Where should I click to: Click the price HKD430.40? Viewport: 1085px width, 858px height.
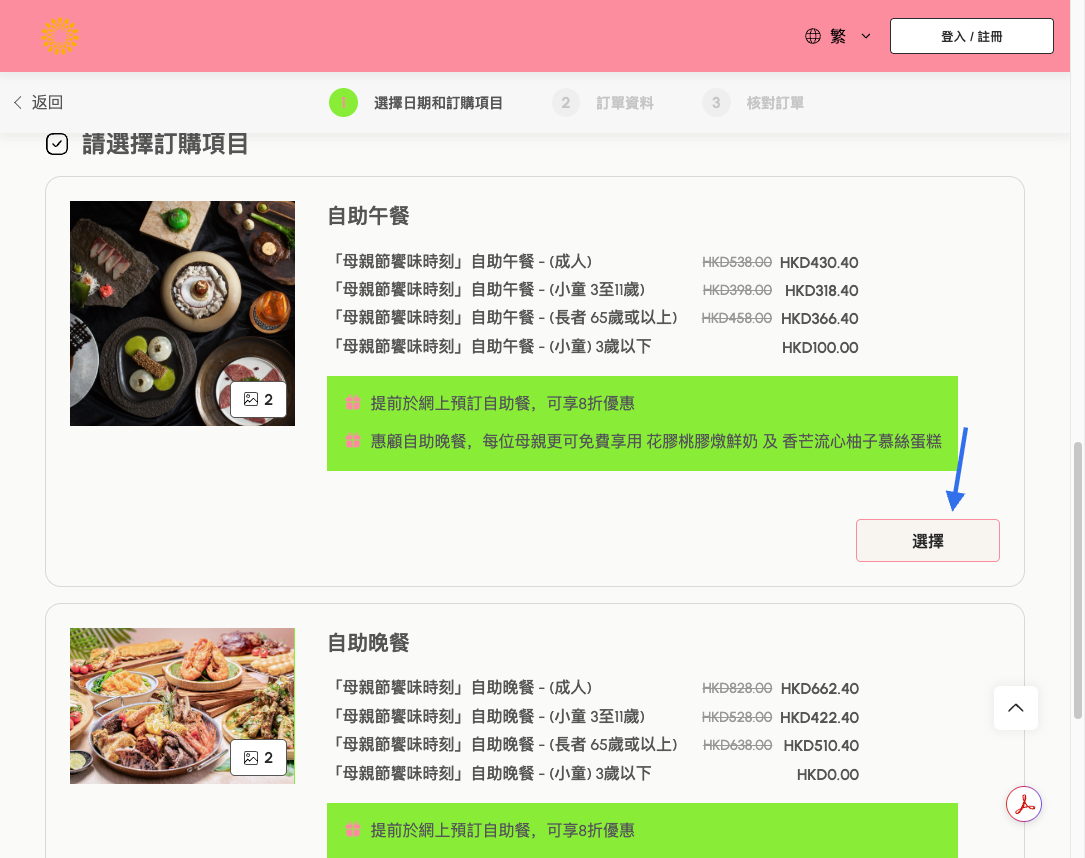(819, 263)
